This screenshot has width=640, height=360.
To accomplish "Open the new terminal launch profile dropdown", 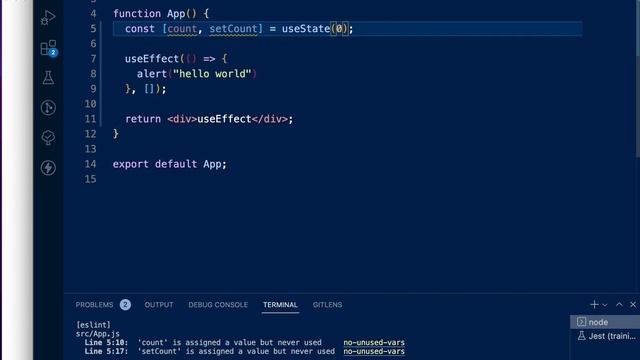I will [x=605, y=305].
